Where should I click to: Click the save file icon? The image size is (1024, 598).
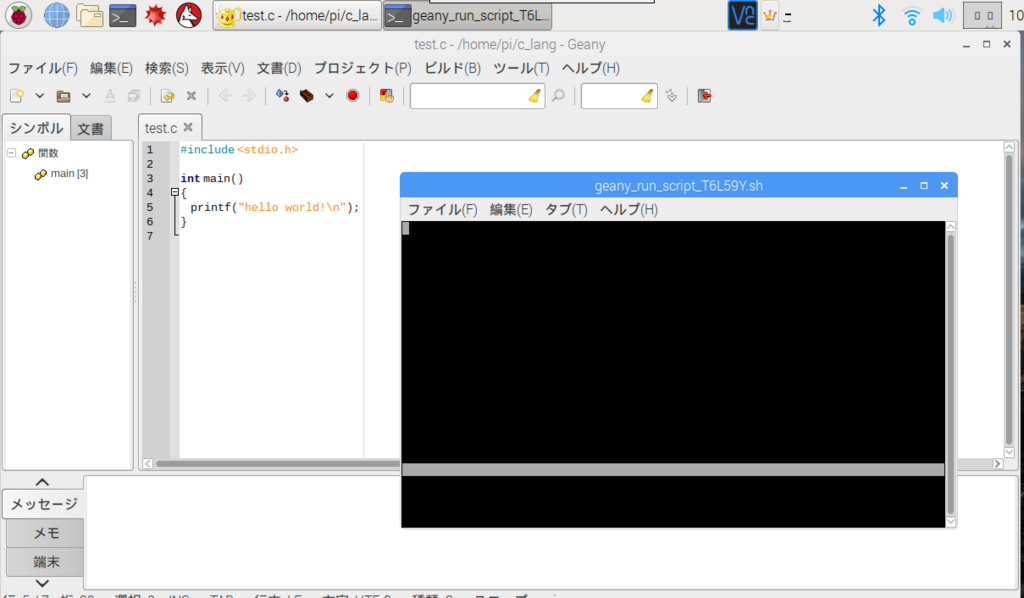pyautogui.click(x=110, y=96)
